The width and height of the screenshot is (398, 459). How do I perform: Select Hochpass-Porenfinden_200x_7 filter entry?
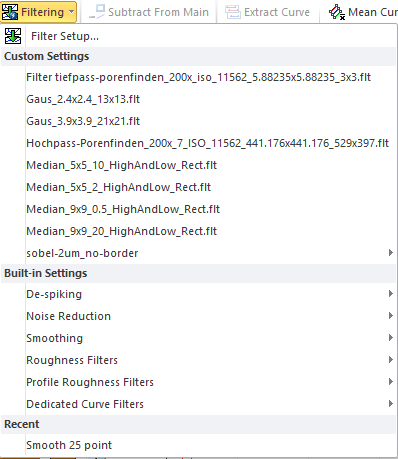(198, 143)
